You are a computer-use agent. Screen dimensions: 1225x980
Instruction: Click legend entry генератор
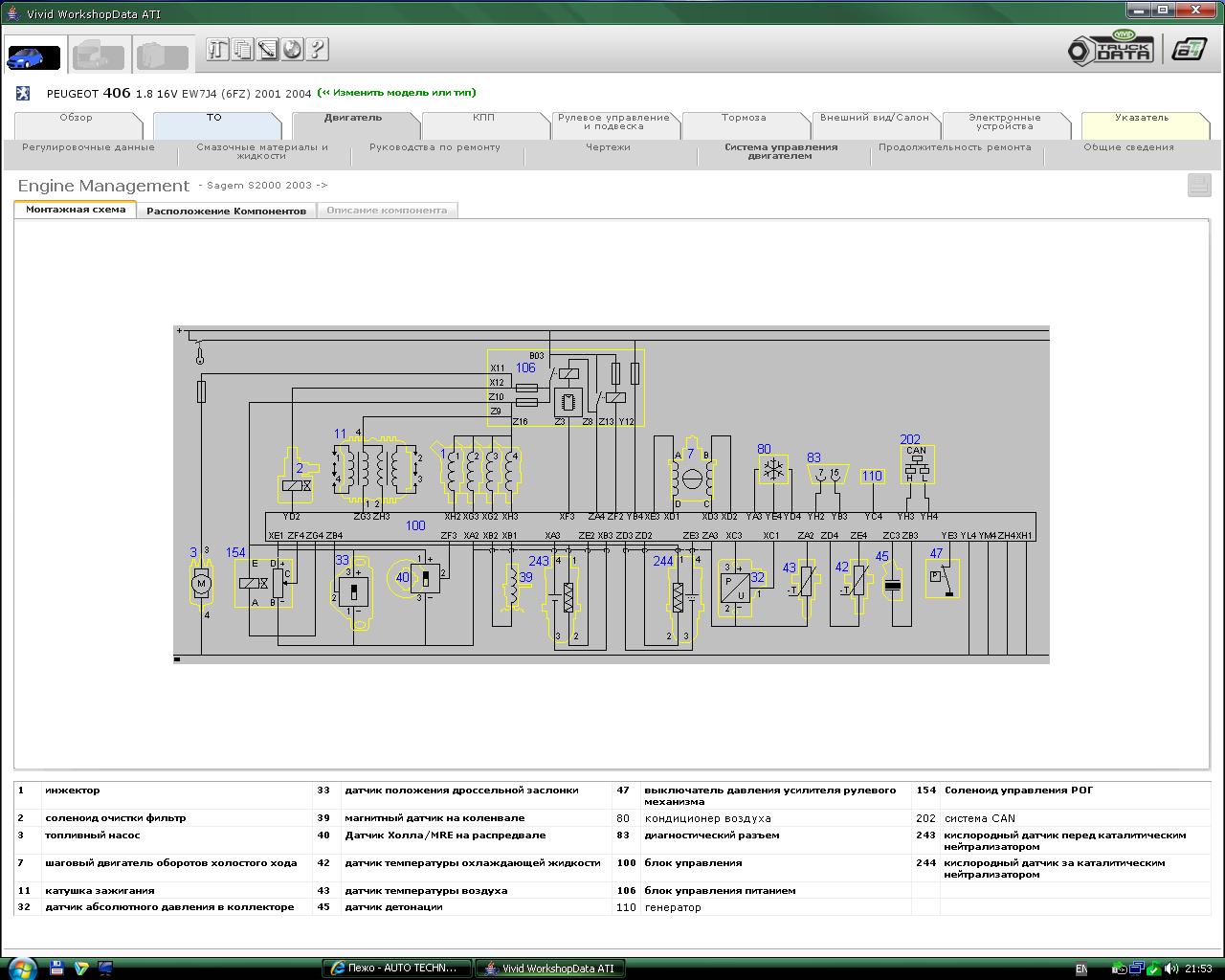point(673,907)
